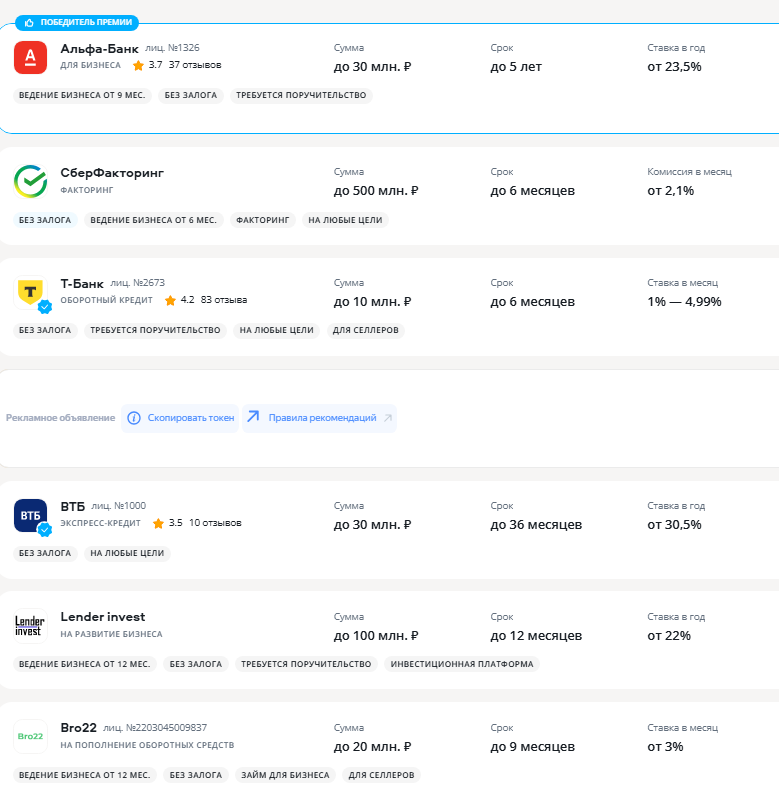779x794 pixels.
Task: Click the SberFactoring green checkmark logo
Action: pyautogui.click(x=30, y=181)
